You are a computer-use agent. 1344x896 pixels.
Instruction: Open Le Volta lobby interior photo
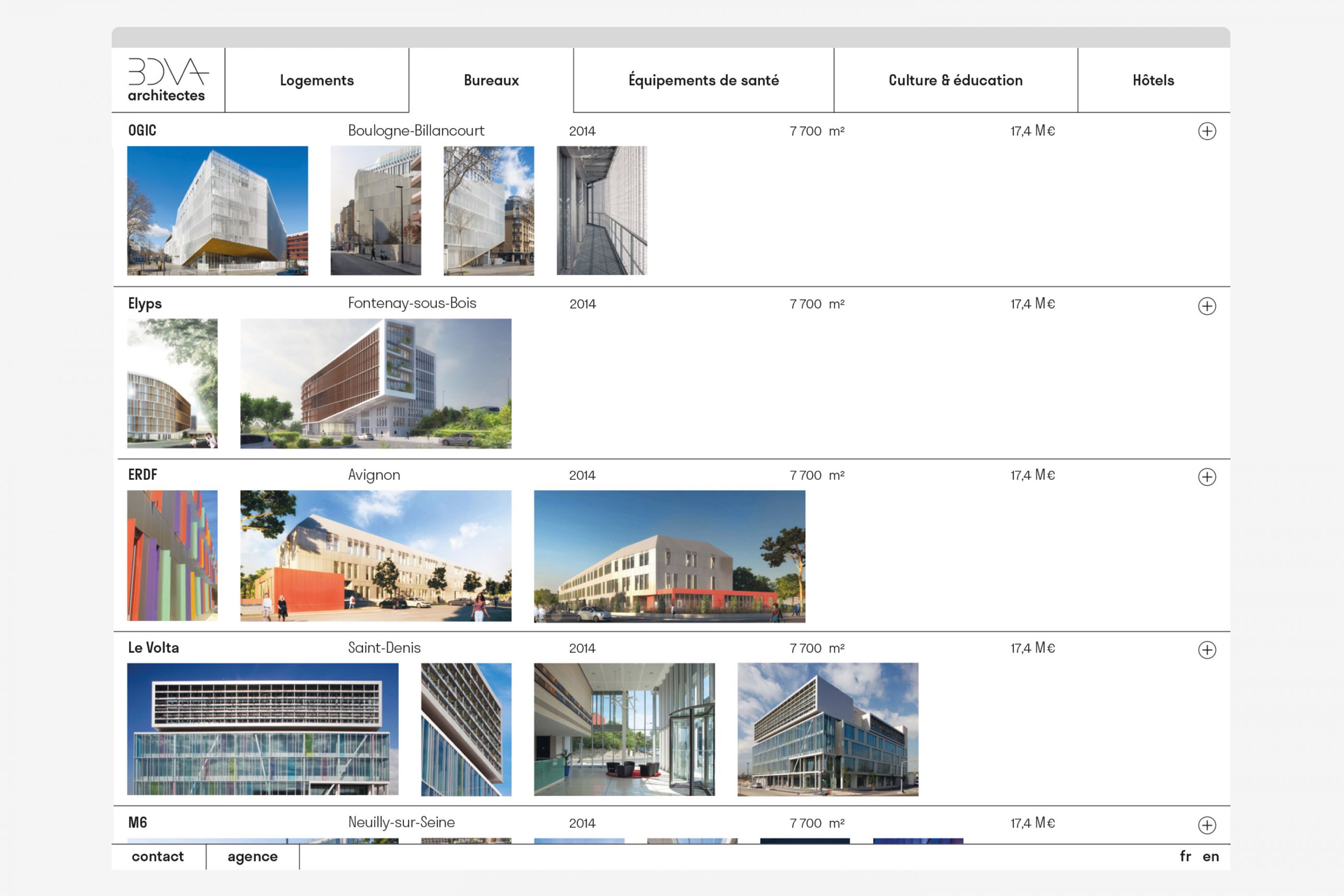point(624,729)
